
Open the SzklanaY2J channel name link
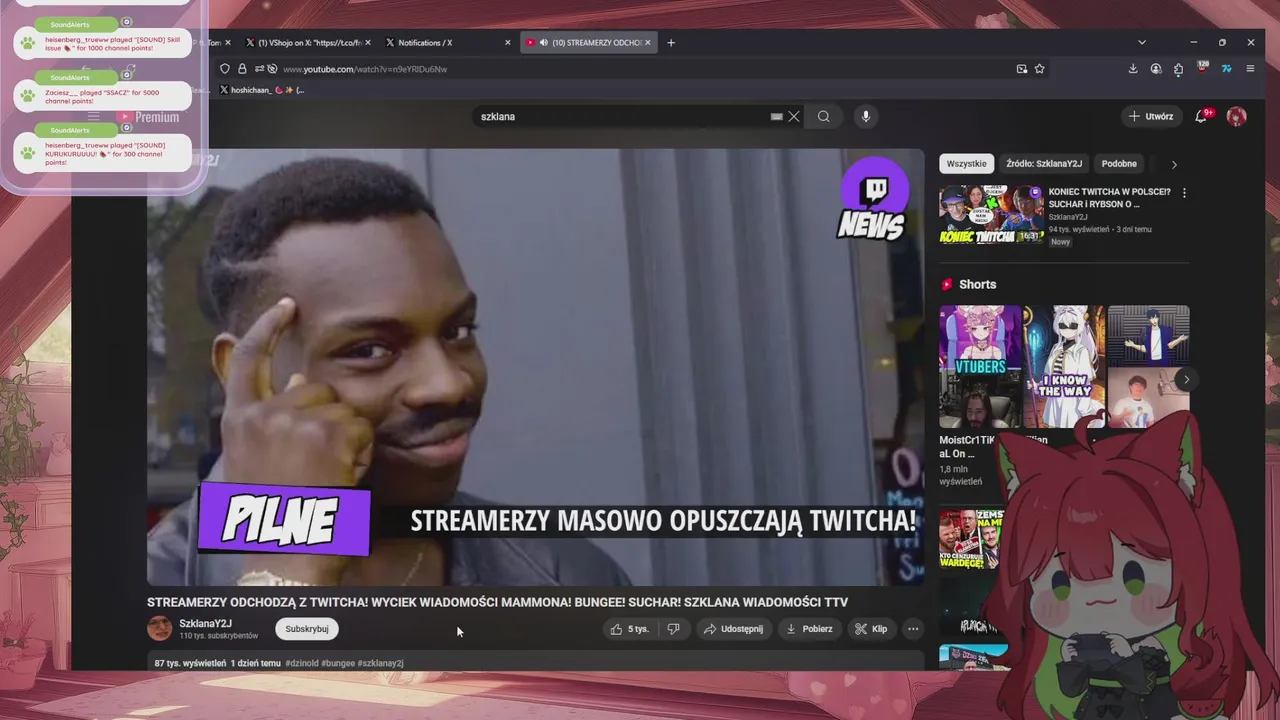pos(205,624)
